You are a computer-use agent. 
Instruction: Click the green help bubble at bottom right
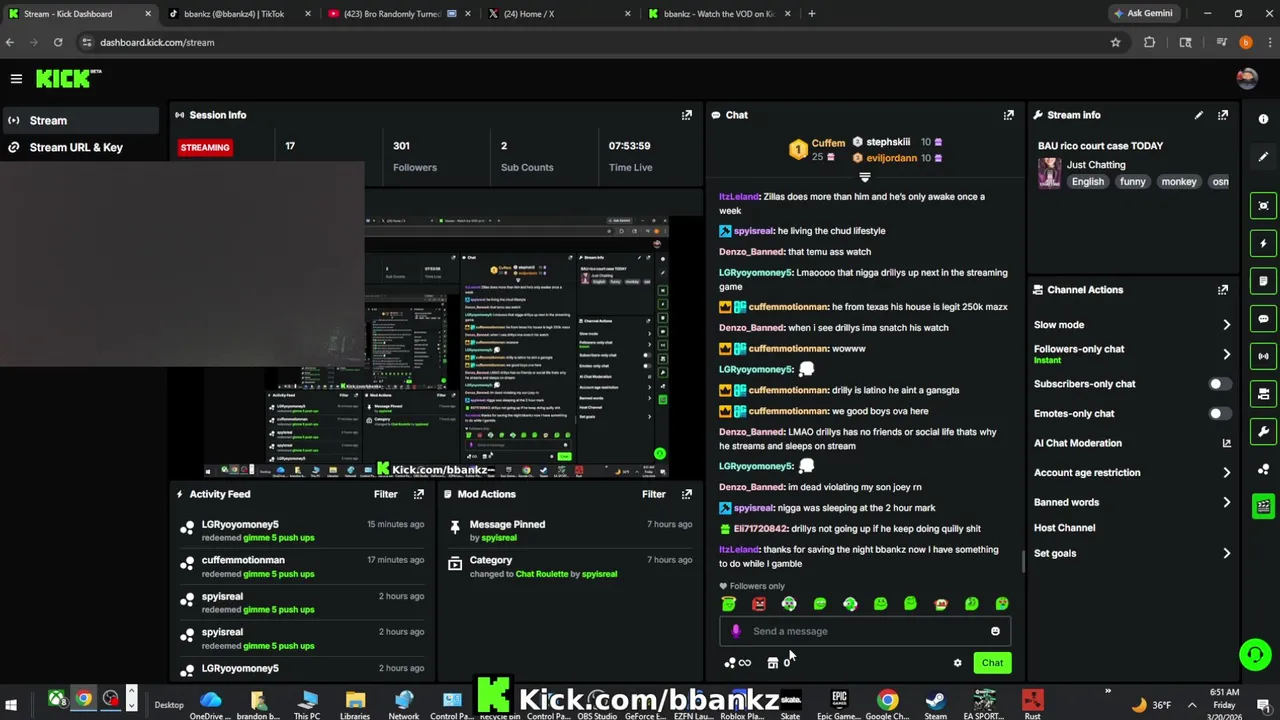coord(1254,655)
